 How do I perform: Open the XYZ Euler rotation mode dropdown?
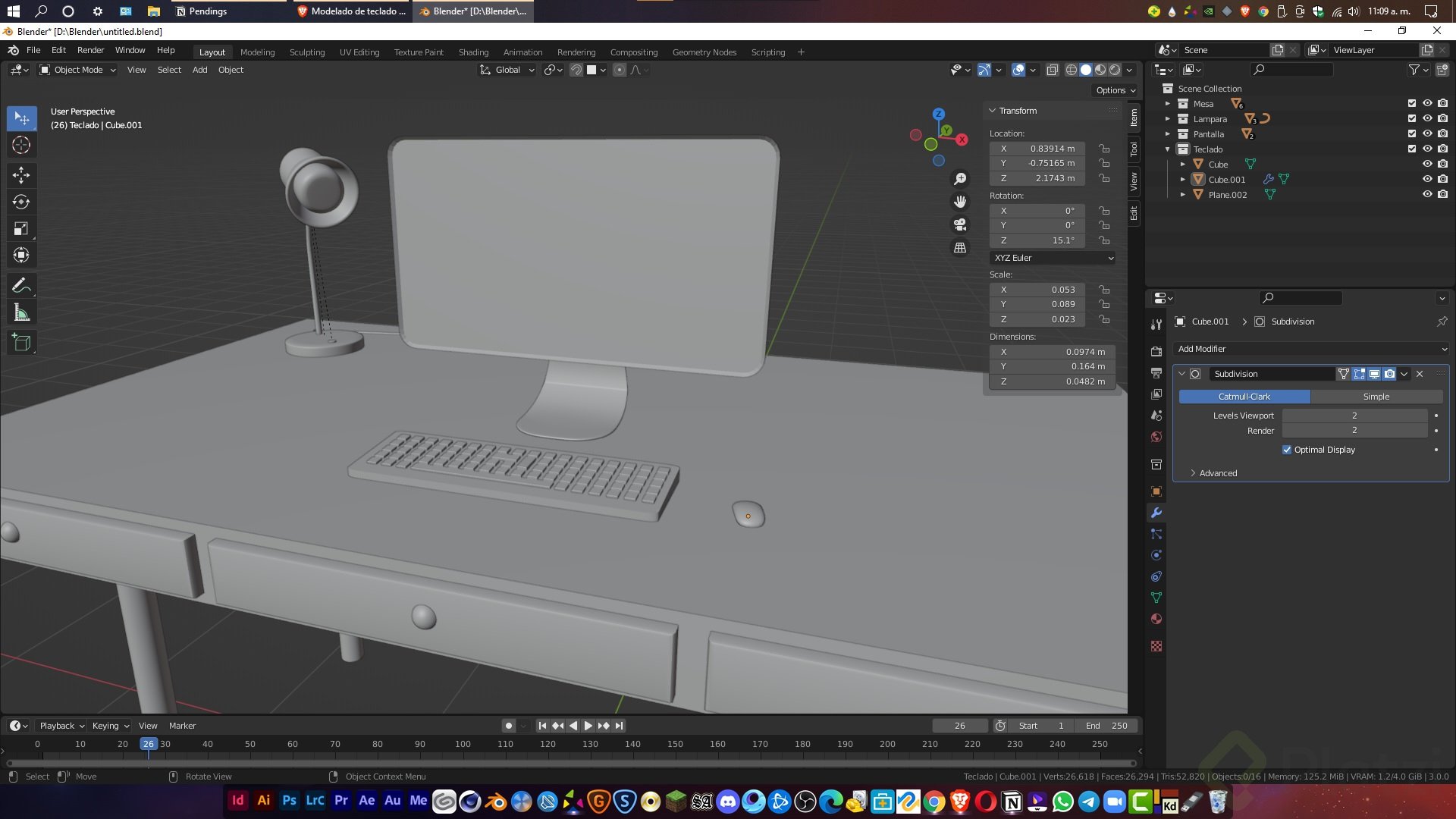click(1053, 258)
